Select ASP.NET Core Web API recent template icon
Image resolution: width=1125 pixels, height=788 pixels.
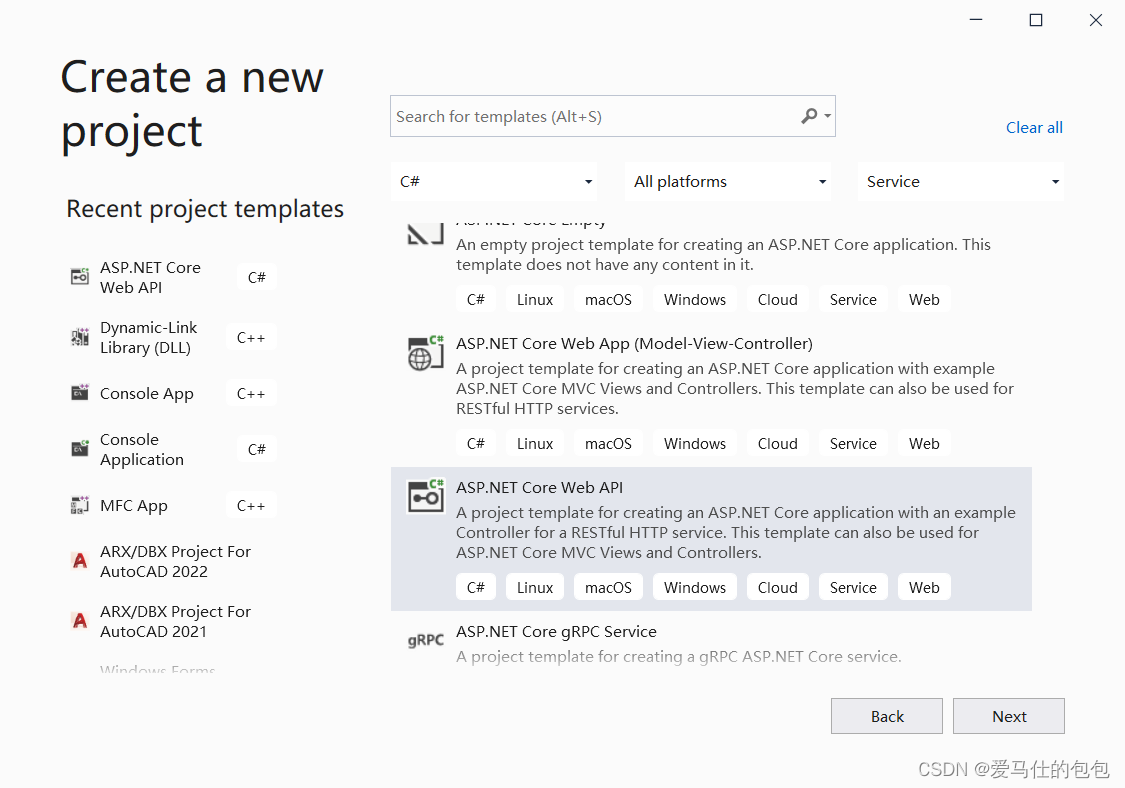(x=80, y=276)
